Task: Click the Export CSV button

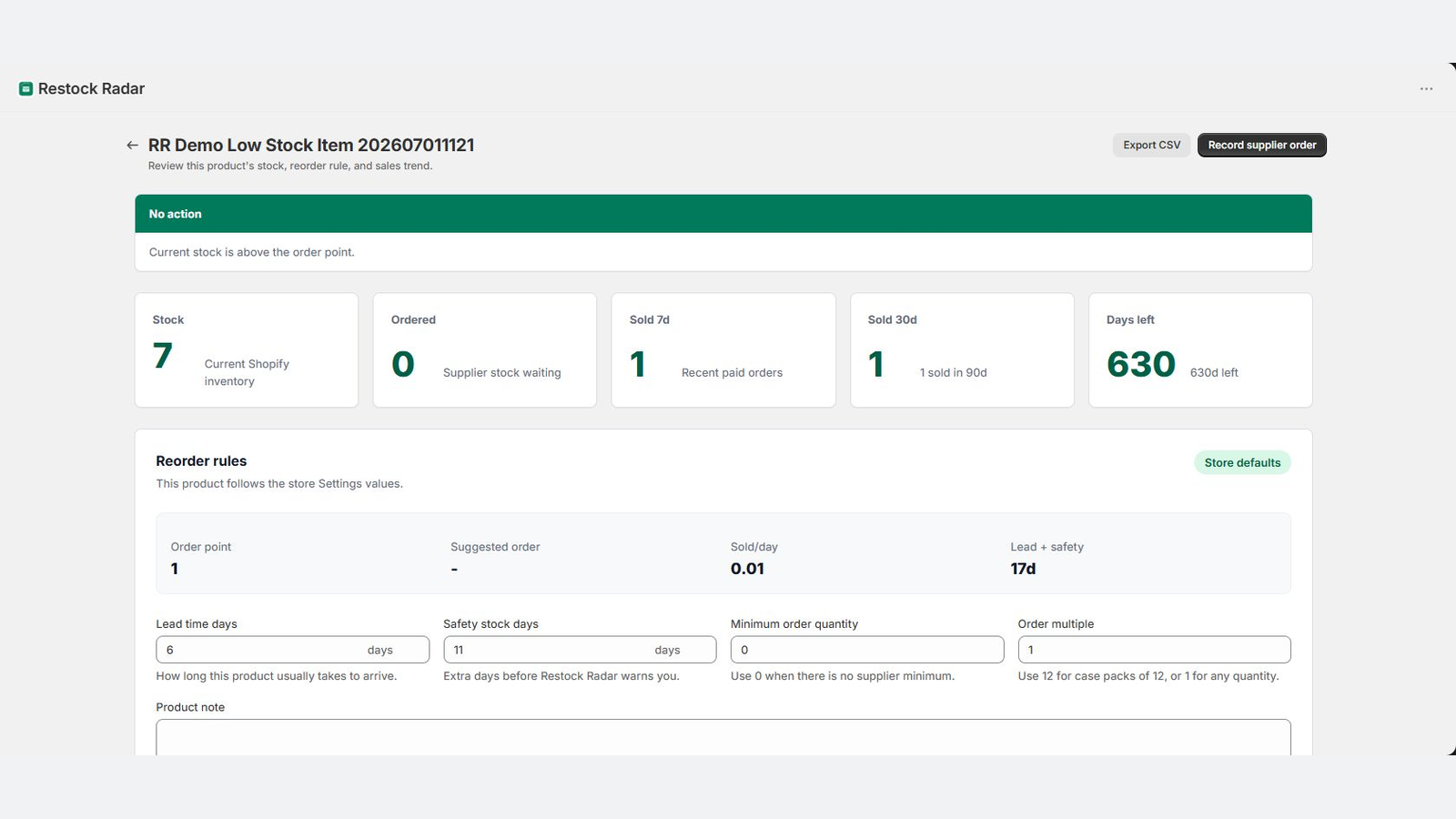Action: 1151,145
